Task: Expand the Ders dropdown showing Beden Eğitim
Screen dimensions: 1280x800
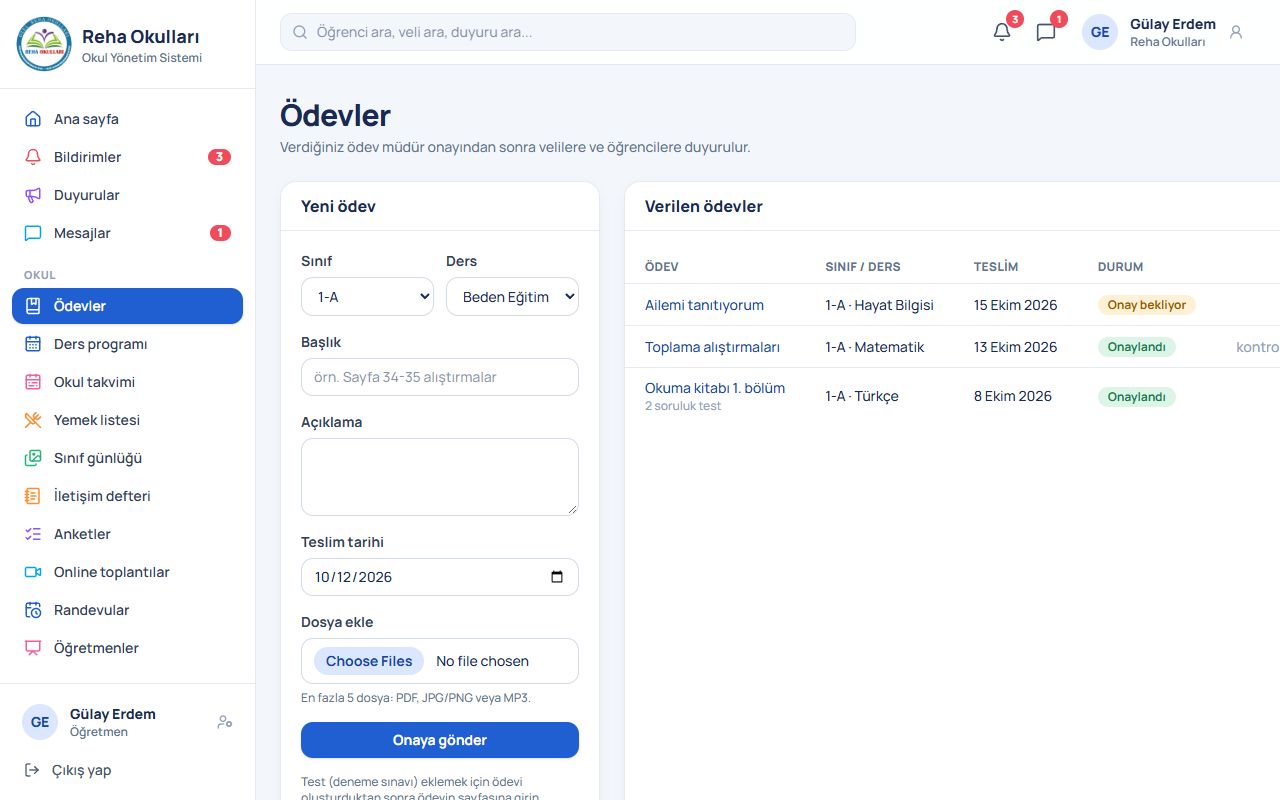Action: click(x=512, y=297)
